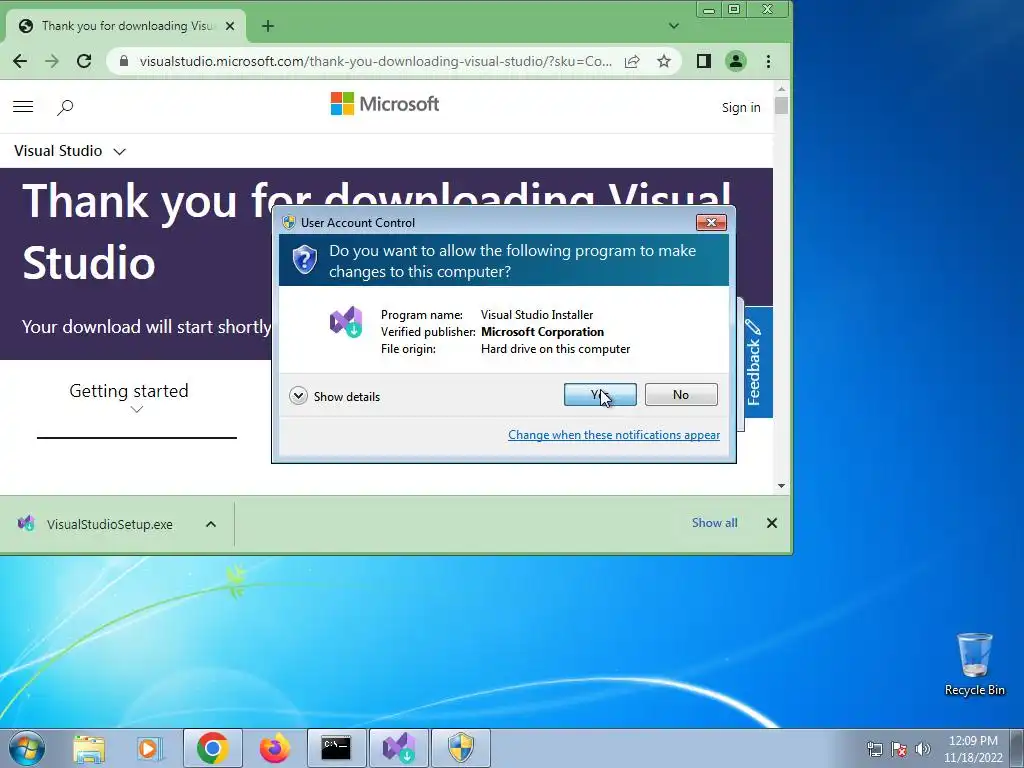Click the taskbar clock showing 12:09 PM
This screenshot has width=1024, height=768.
tap(973, 749)
